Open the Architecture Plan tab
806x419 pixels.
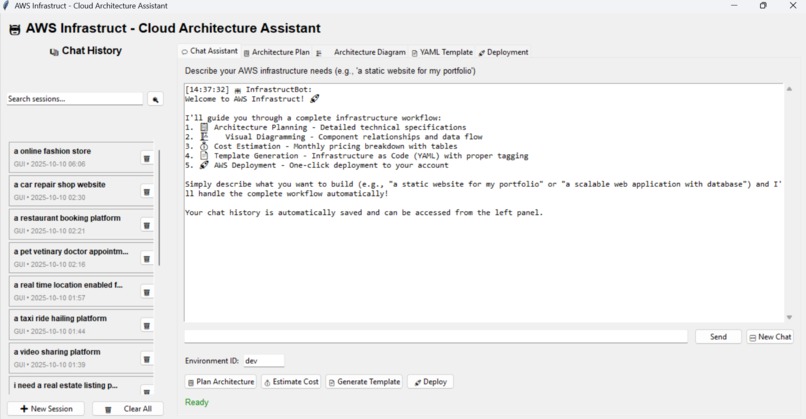277,52
